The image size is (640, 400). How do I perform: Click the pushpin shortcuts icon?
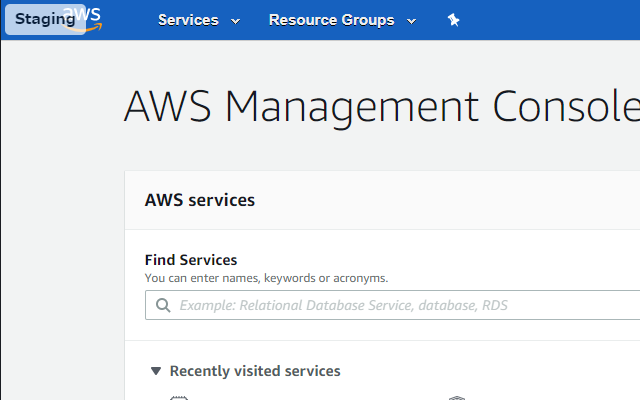(x=453, y=20)
